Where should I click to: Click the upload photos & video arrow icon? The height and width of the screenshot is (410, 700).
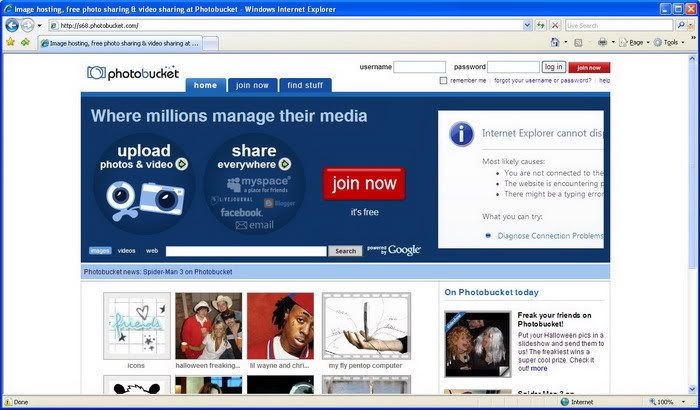(x=181, y=164)
